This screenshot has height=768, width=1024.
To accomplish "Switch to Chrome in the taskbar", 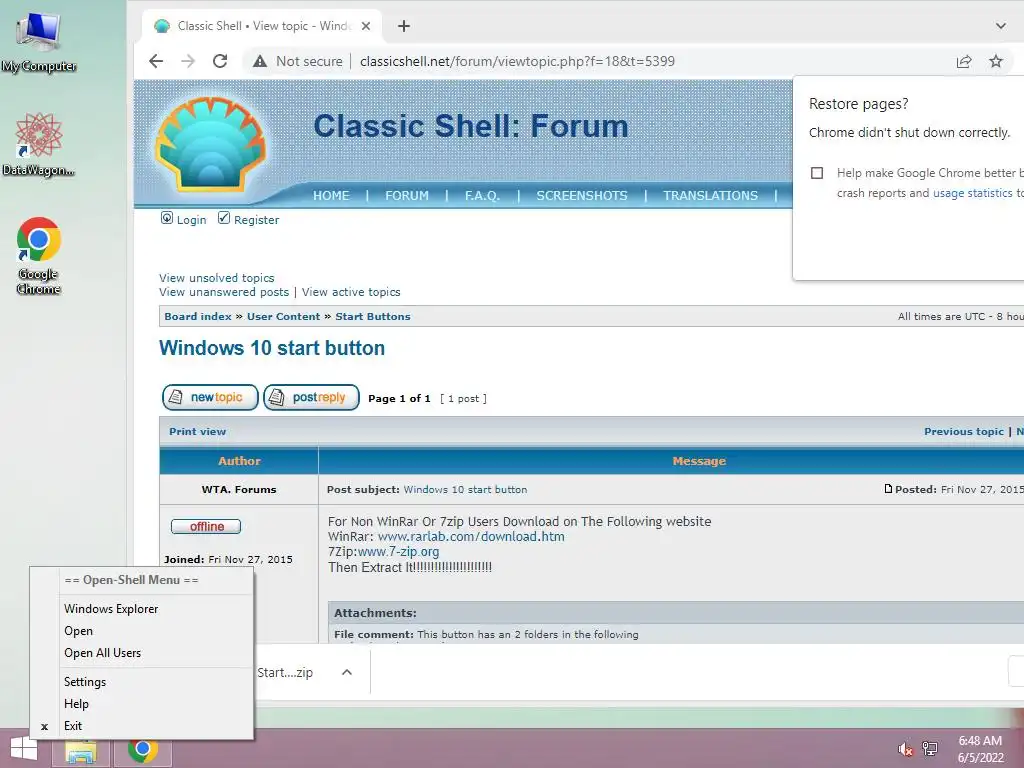I will 143,750.
